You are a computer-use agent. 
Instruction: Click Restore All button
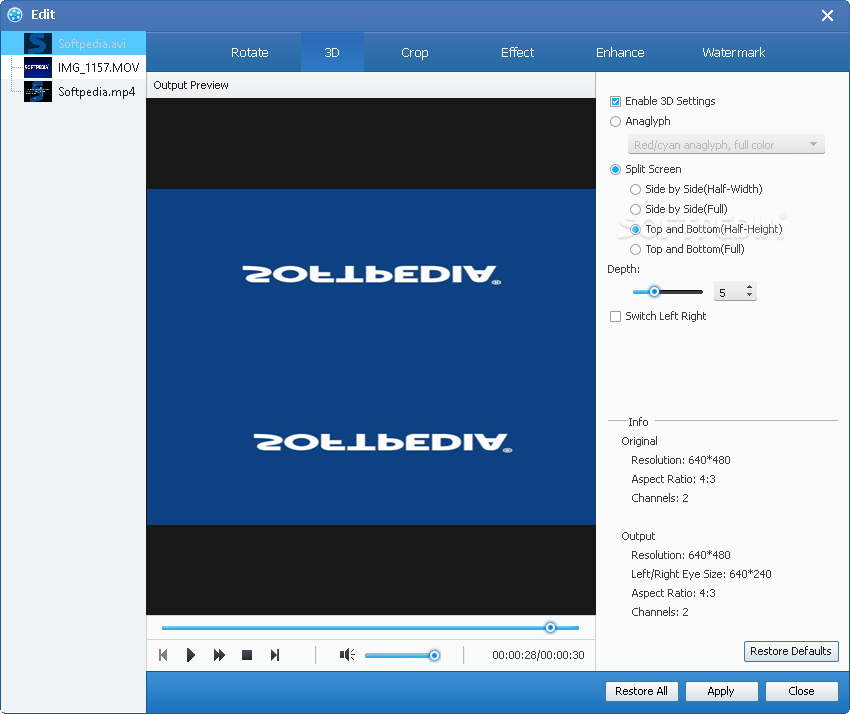click(x=641, y=691)
